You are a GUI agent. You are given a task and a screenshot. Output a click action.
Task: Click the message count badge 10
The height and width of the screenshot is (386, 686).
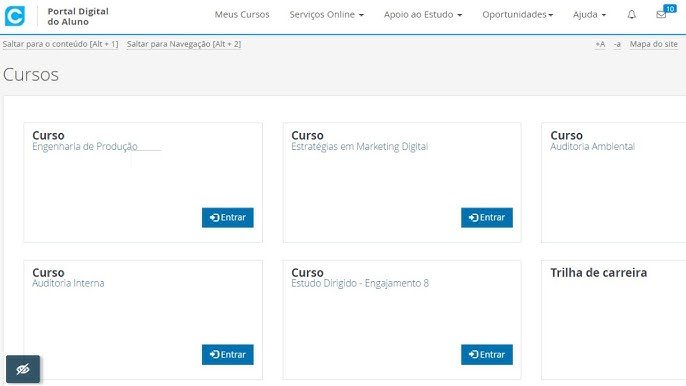coord(670,9)
